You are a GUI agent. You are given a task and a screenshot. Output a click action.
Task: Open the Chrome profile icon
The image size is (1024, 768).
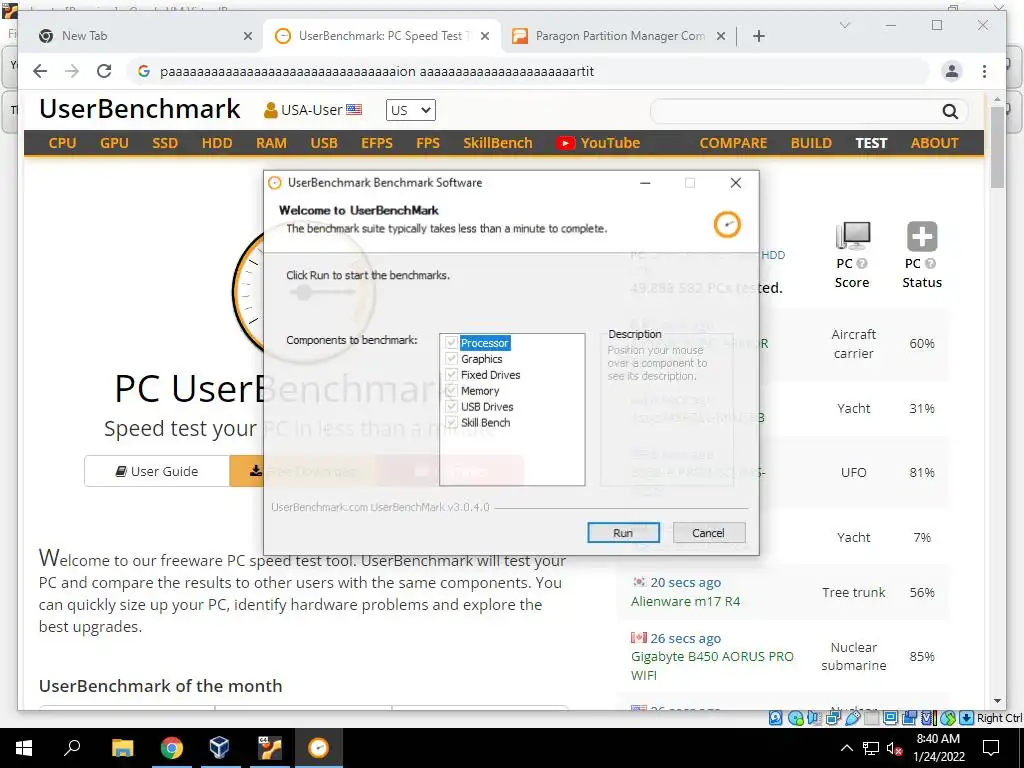pos(952,71)
